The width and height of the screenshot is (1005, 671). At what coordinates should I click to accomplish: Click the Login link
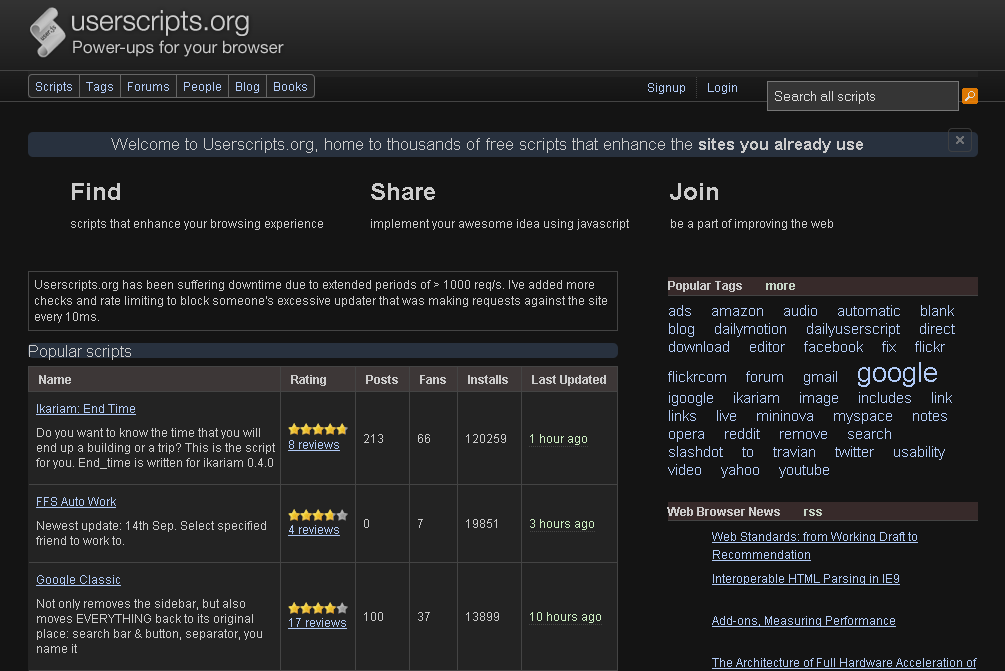pos(722,88)
